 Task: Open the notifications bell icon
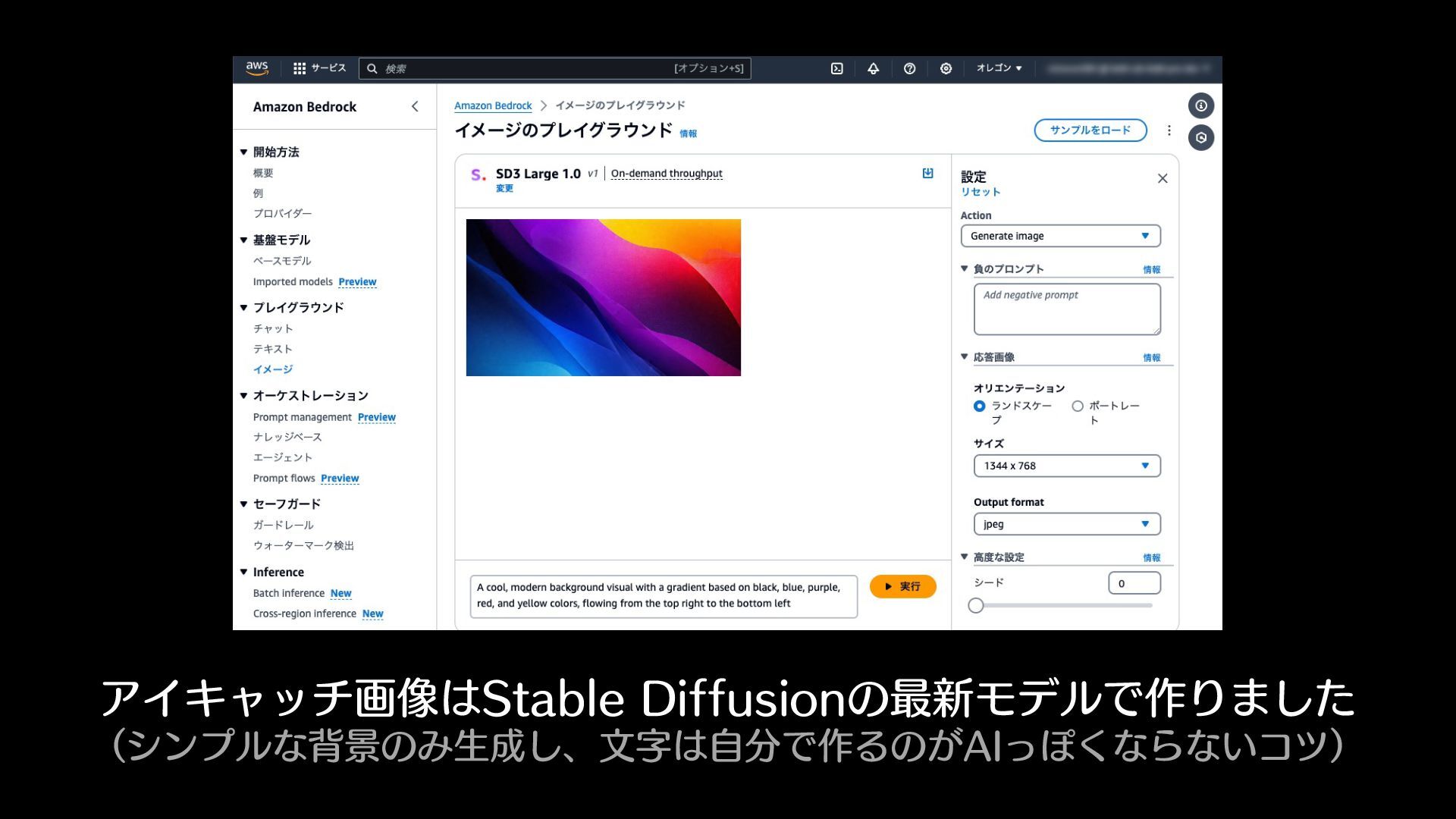click(x=873, y=68)
